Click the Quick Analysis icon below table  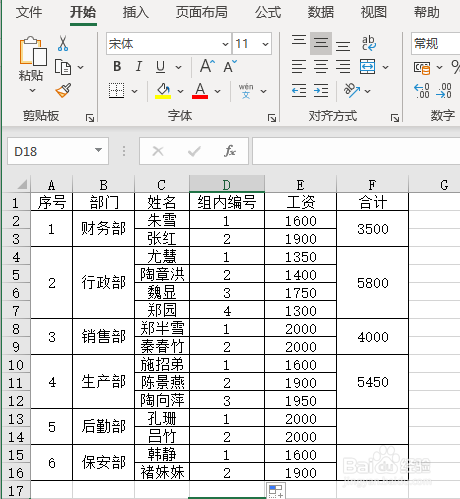pyautogui.click(x=276, y=490)
